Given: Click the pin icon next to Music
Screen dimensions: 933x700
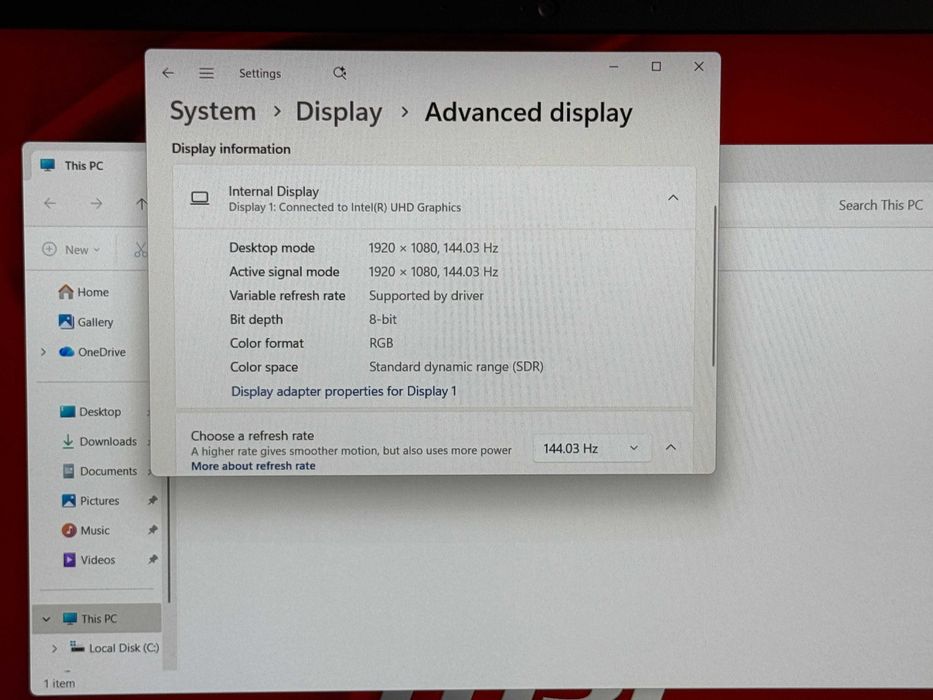Looking at the screenshot, I should click(x=153, y=529).
